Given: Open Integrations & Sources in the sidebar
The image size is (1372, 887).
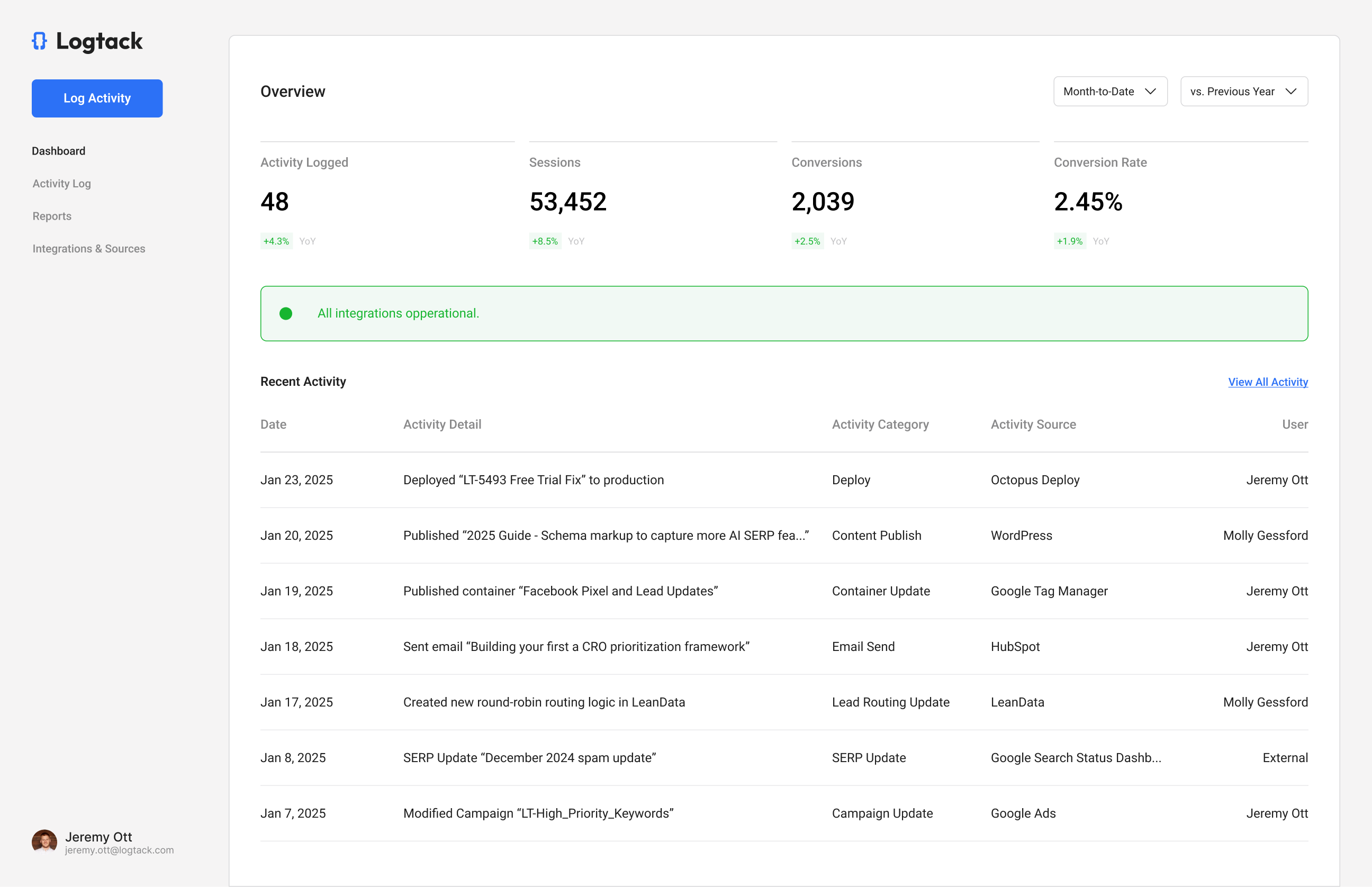Looking at the screenshot, I should [x=89, y=249].
